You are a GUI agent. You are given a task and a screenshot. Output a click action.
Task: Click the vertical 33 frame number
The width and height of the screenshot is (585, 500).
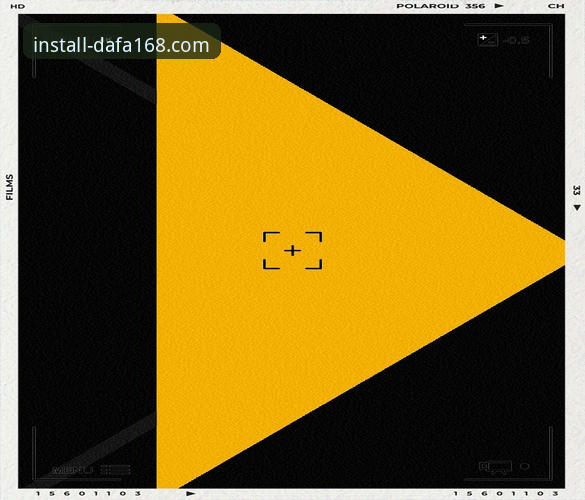[576, 190]
